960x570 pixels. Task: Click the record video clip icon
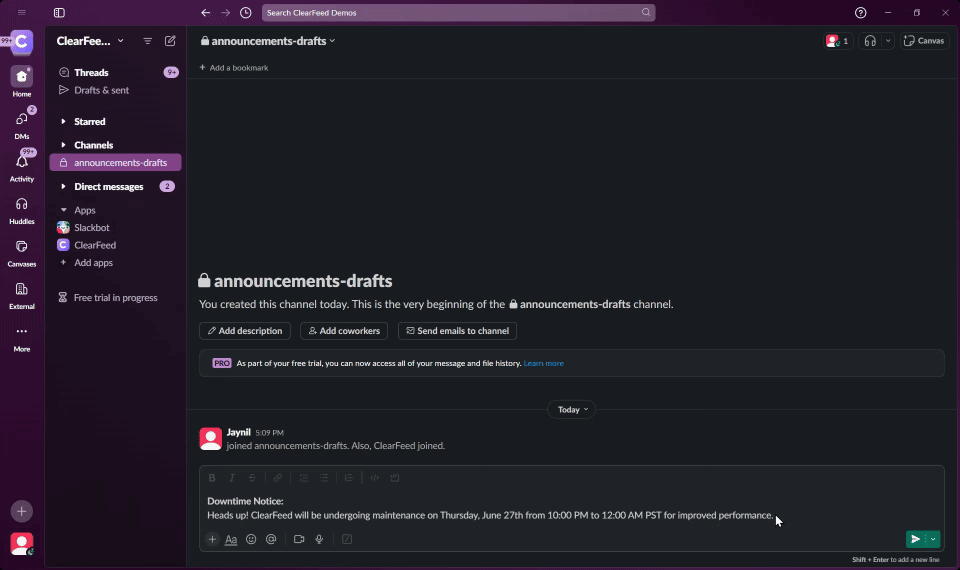coord(299,539)
